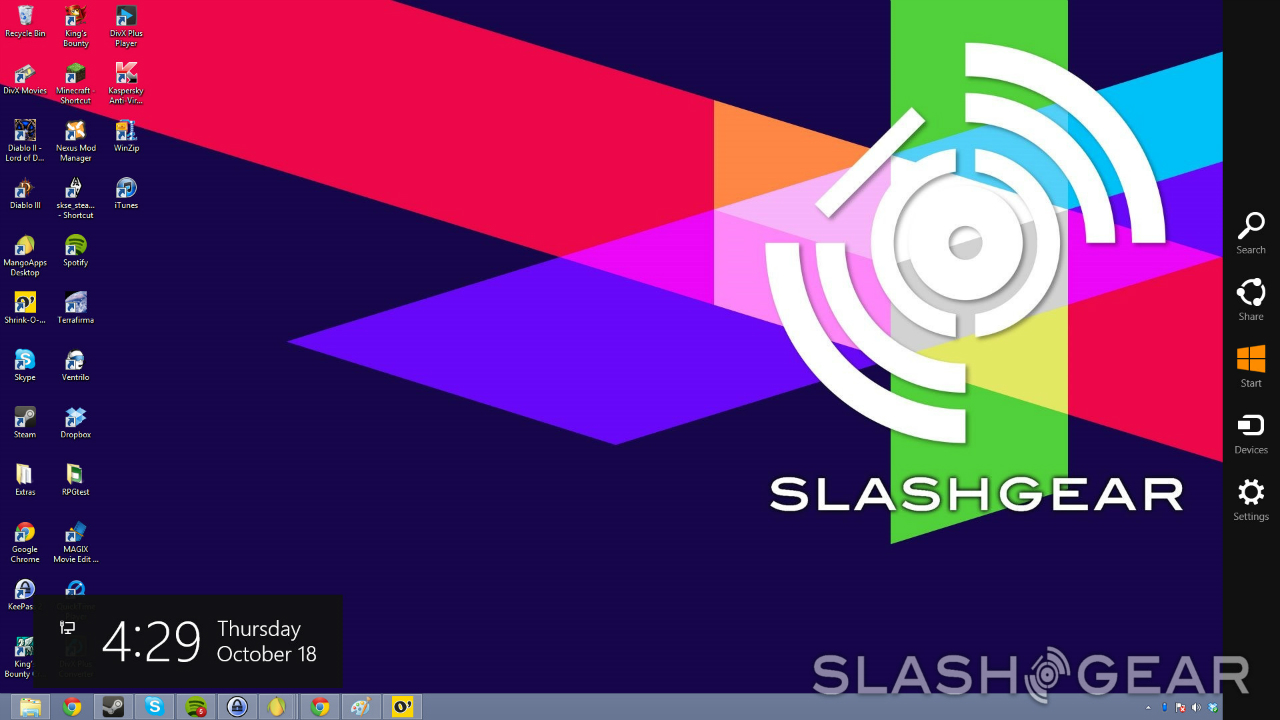1280x720 pixels.
Task: Open the Spotify desktop shortcut
Action: pos(75,251)
